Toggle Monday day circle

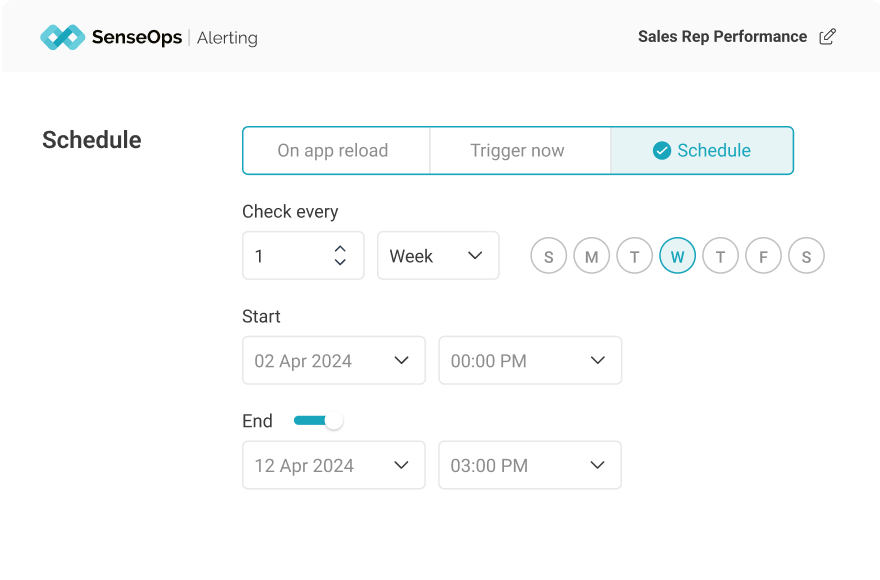click(x=592, y=256)
